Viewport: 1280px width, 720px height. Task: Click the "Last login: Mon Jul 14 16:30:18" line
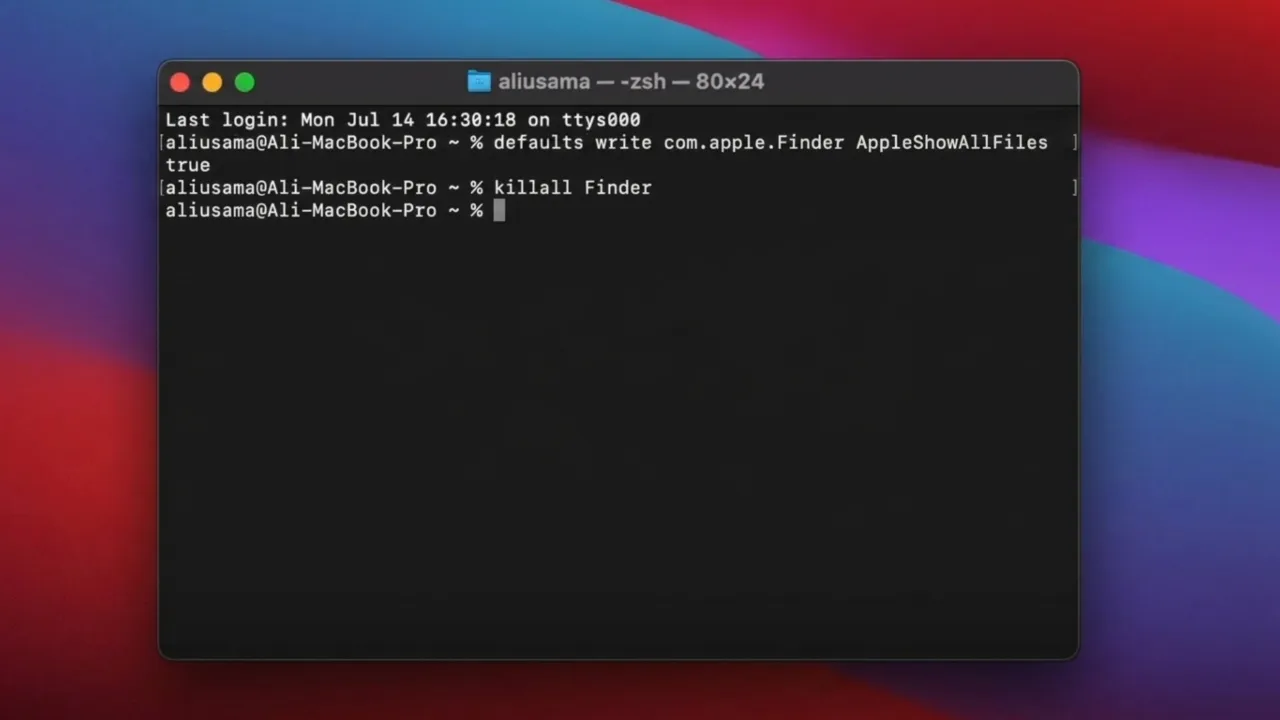point(403,120)
